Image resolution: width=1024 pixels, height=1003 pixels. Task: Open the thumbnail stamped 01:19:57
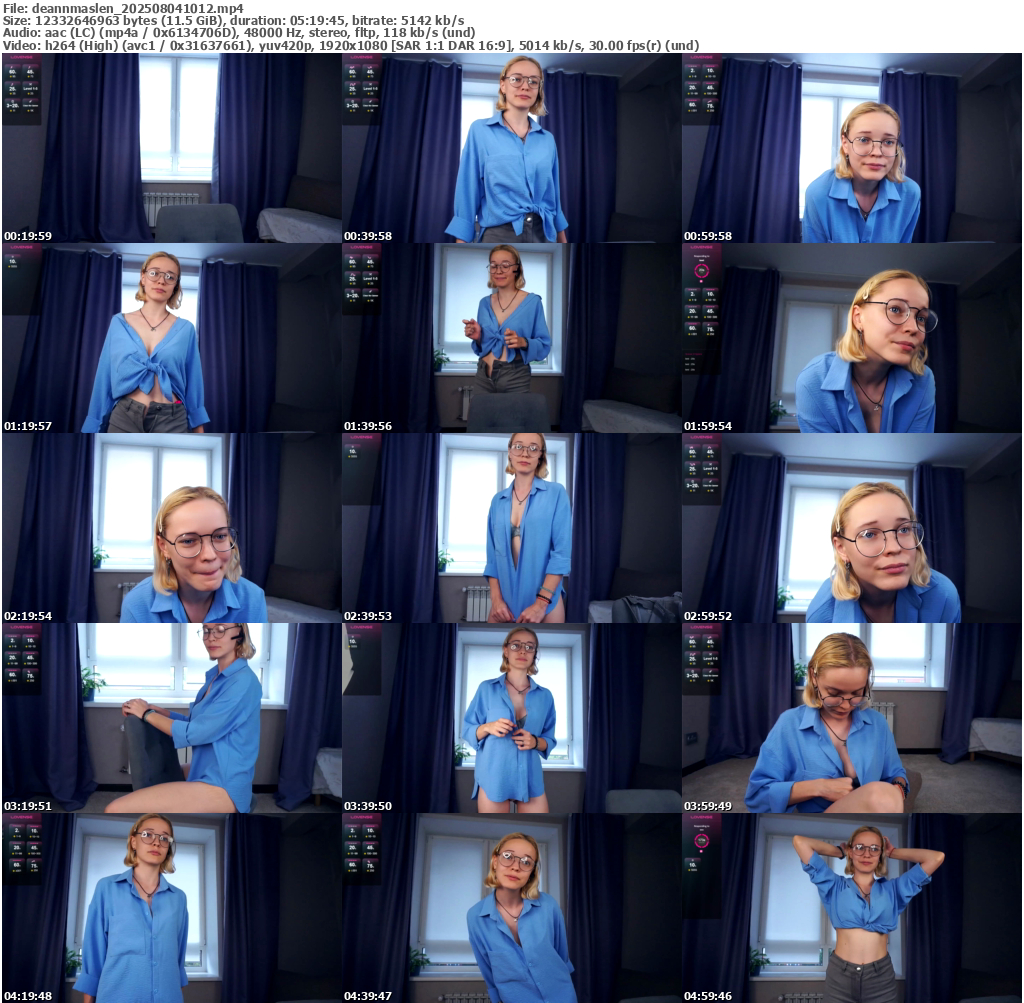tap(172, 338)
